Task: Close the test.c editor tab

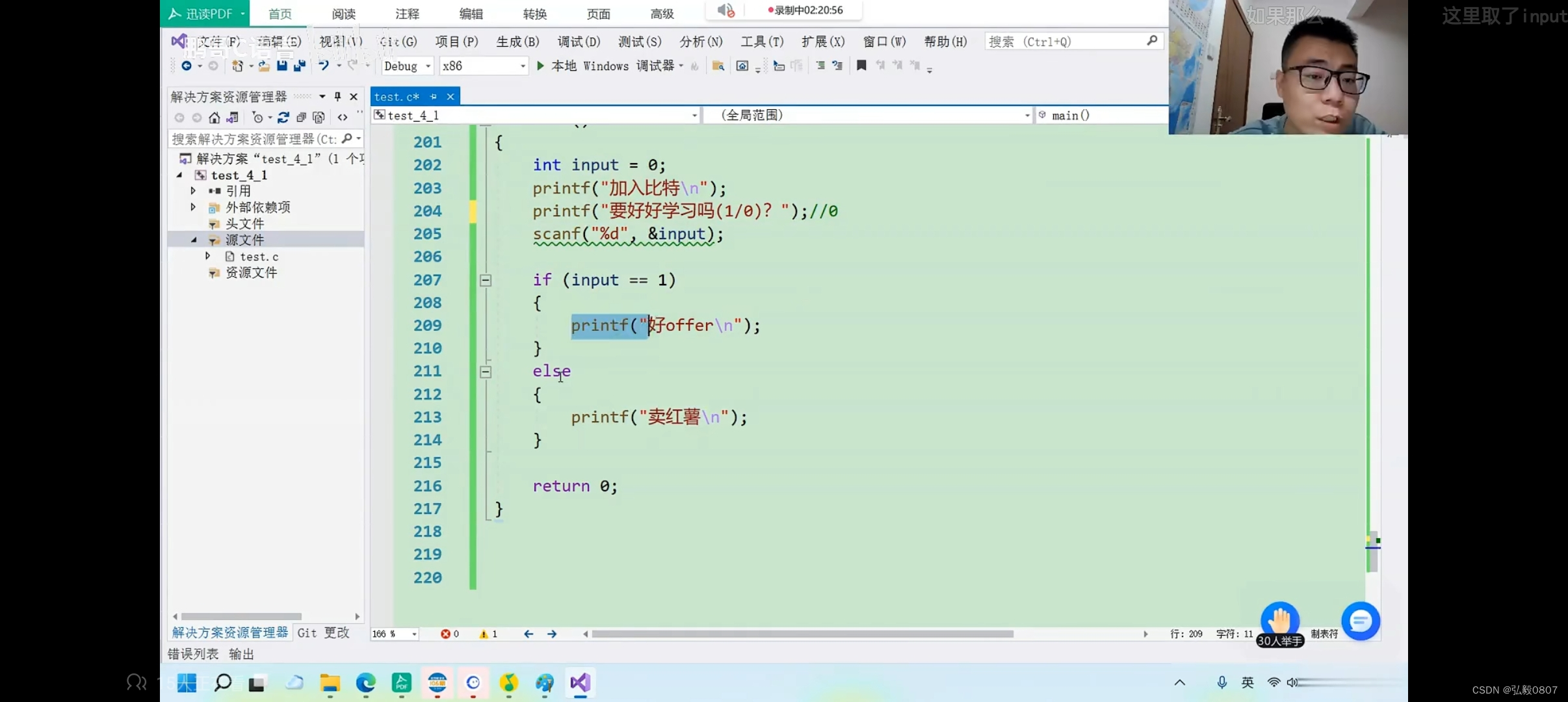Action: pyautogui.click(x=450, y=97)
